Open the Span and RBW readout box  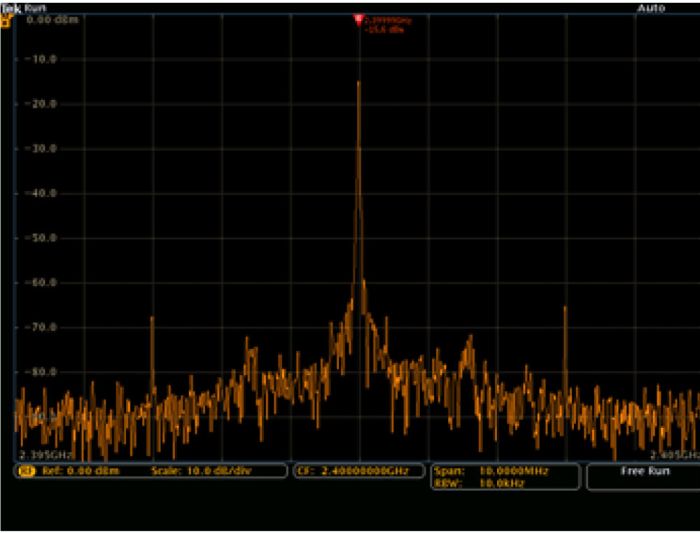pos(505,477)
